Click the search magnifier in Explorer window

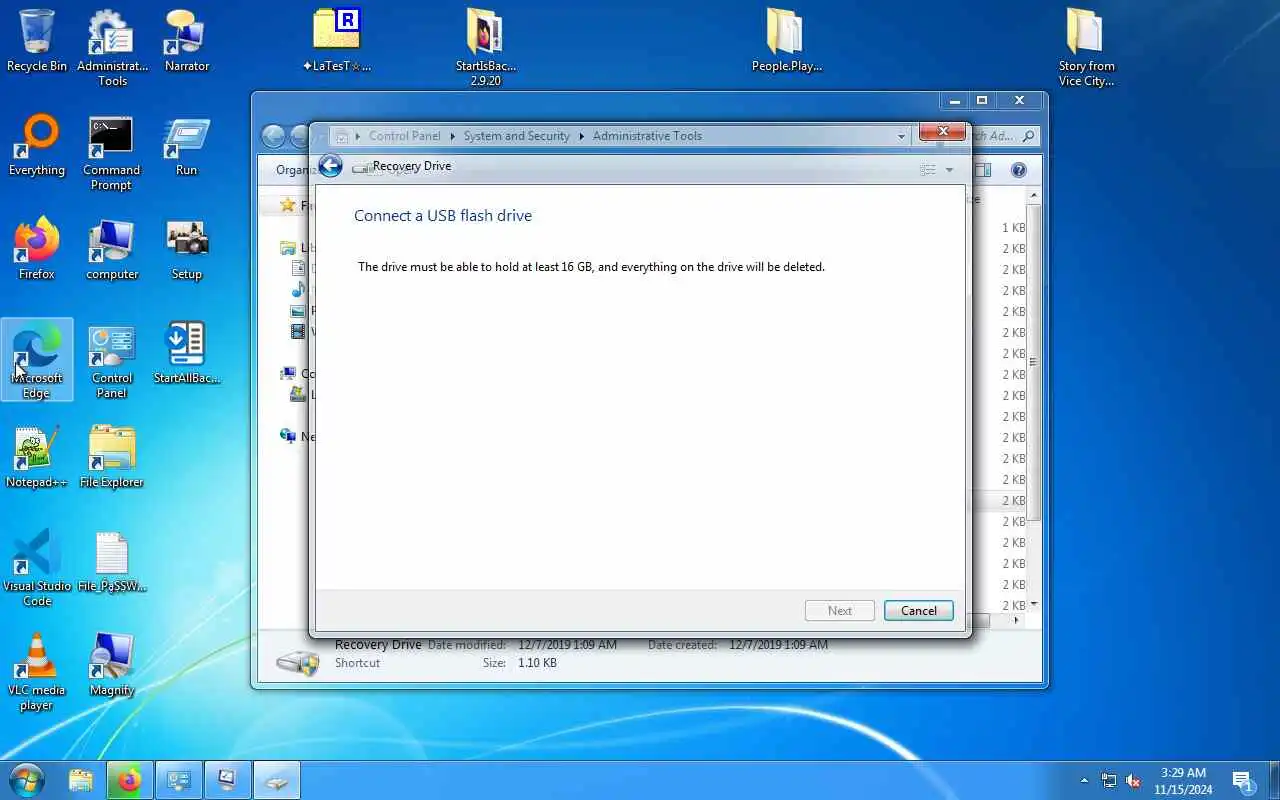1028,136
